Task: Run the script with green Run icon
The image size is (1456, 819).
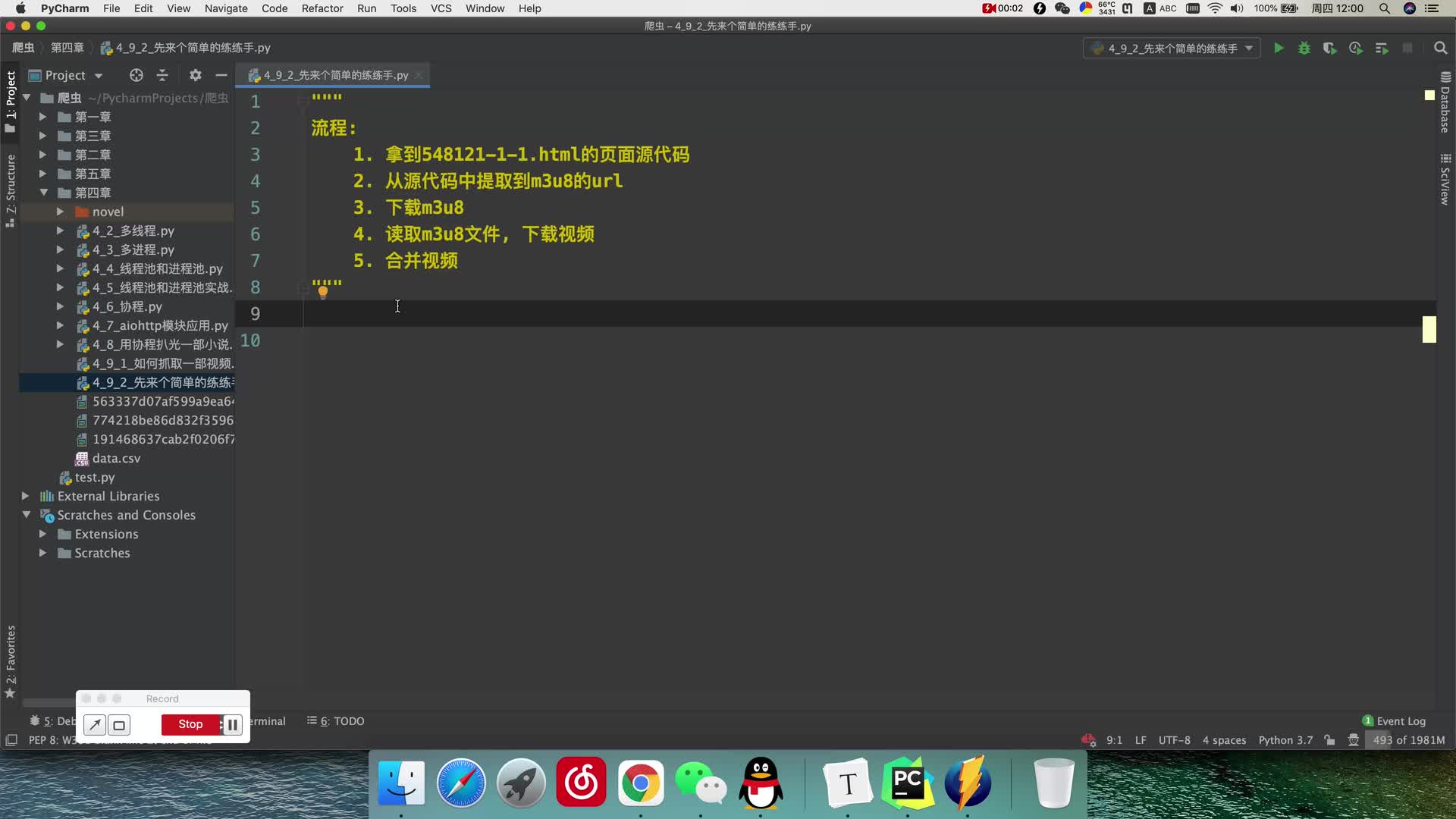Action: coord(1279,49)
